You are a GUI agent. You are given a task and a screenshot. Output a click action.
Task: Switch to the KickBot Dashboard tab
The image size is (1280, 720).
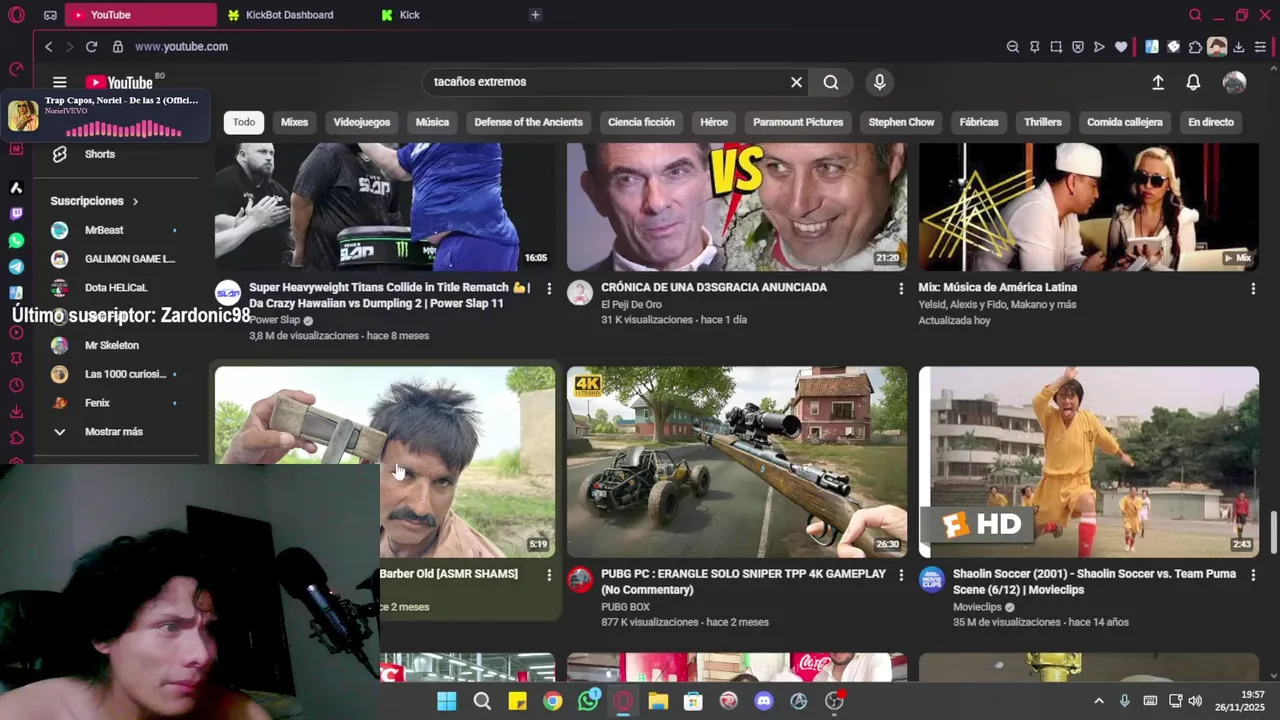click(x=290, y=15)
